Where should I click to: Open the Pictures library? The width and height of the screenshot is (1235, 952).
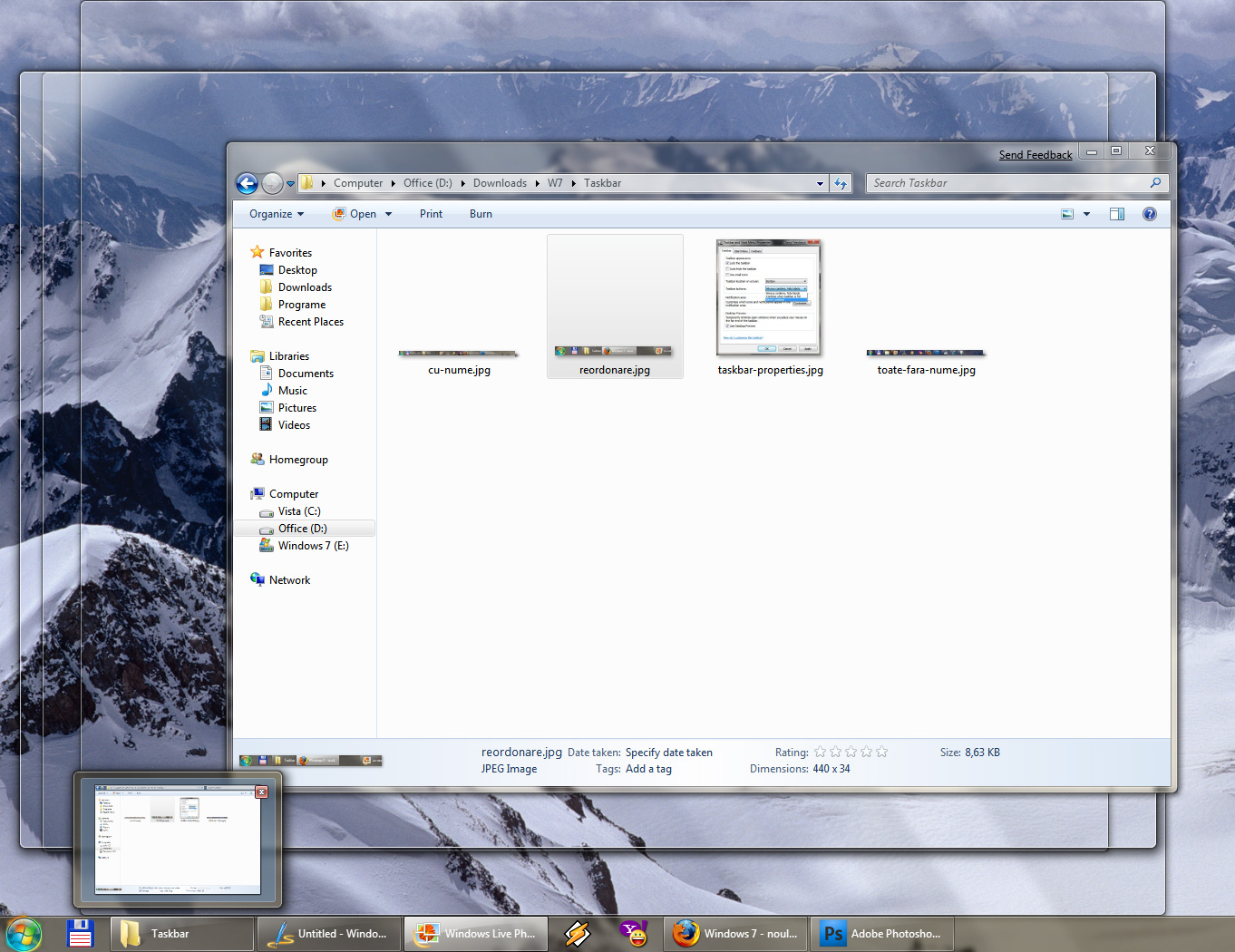[x=288, y=408]
